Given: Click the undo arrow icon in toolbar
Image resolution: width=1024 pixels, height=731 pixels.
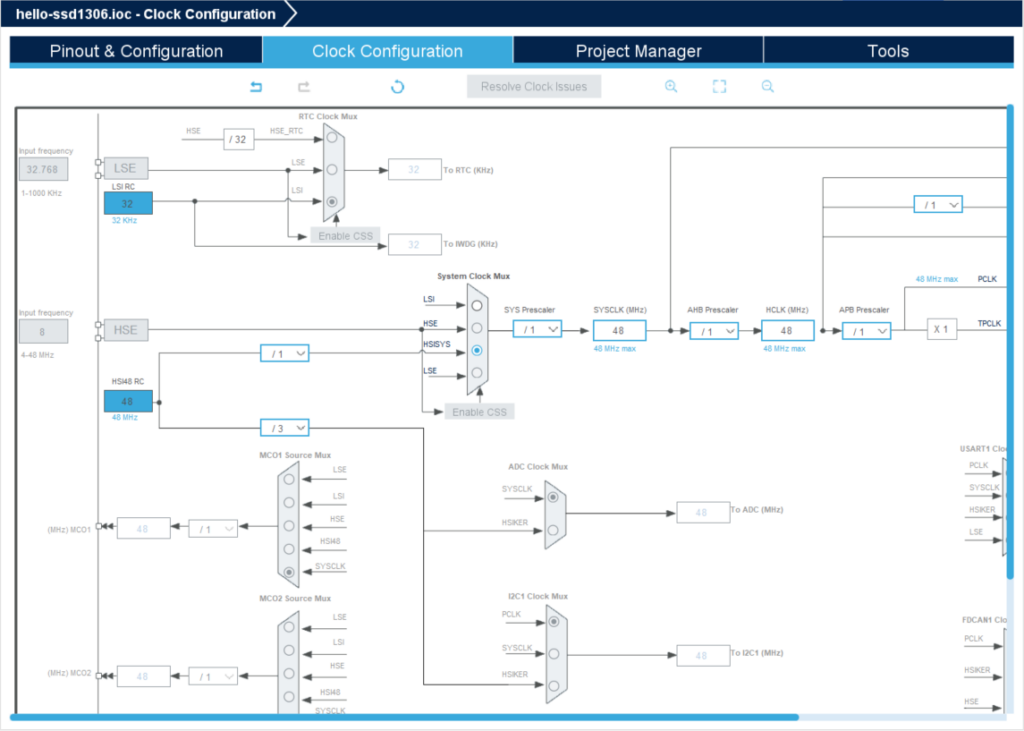Looking at the screenshot, I should pos(256,87).
